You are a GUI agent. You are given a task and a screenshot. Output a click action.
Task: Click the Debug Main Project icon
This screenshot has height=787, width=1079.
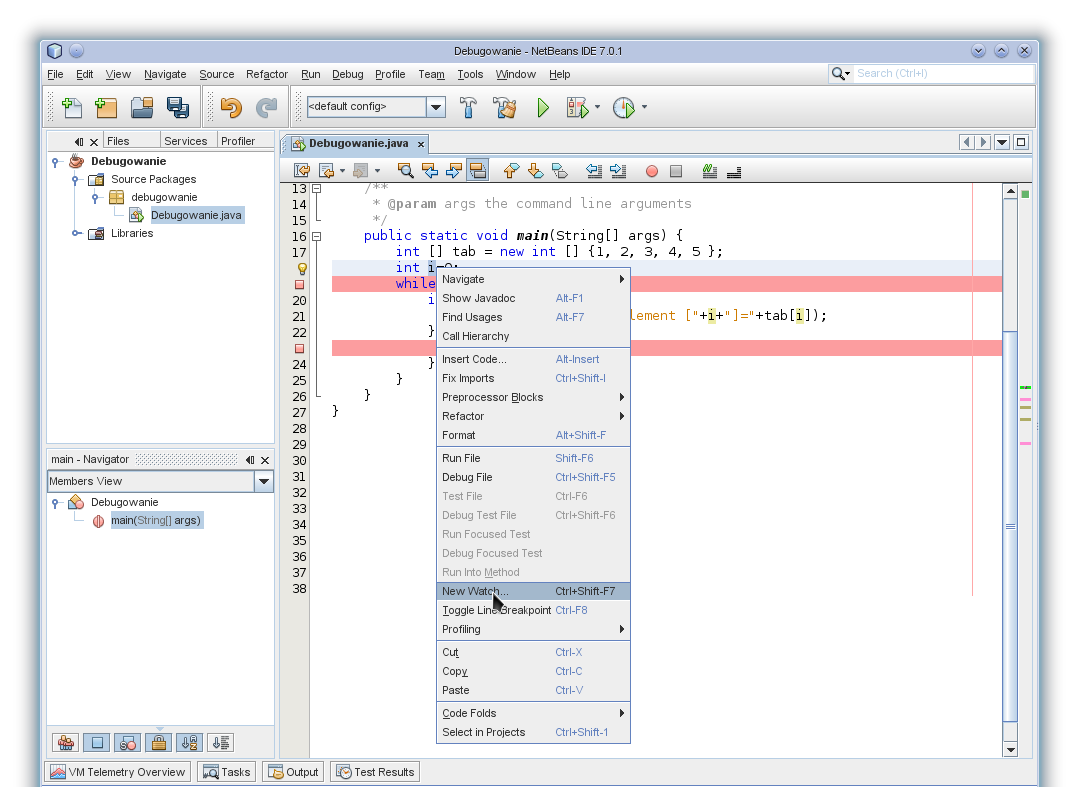coord(577,107)
